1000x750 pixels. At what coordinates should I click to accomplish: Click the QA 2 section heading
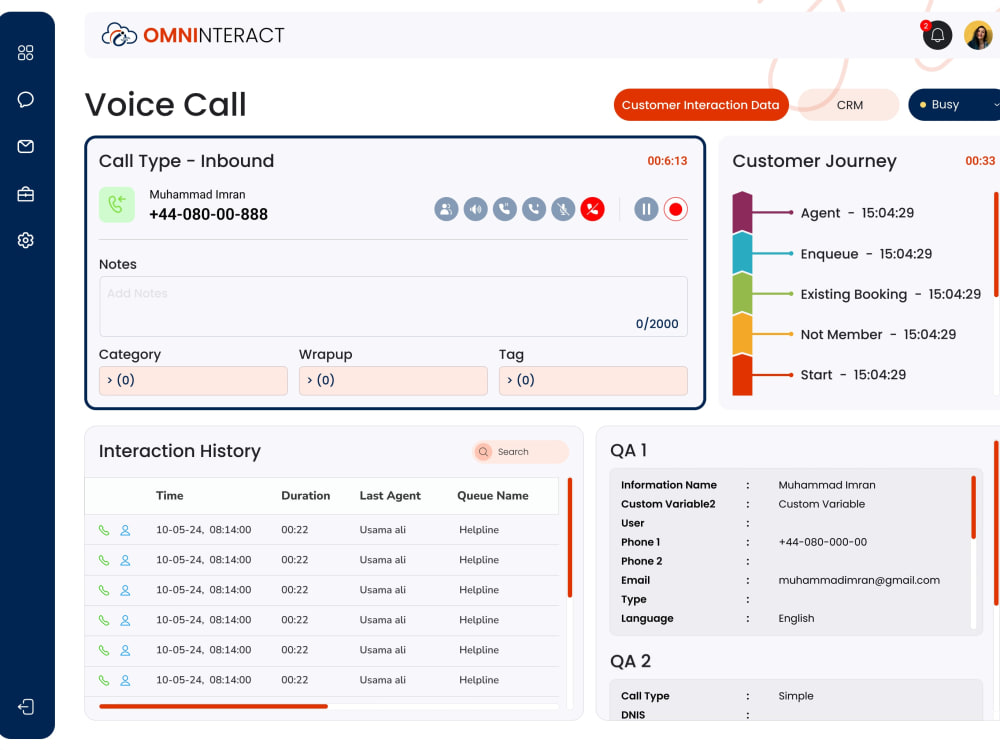pyautogui.click(x=630, y=661)
